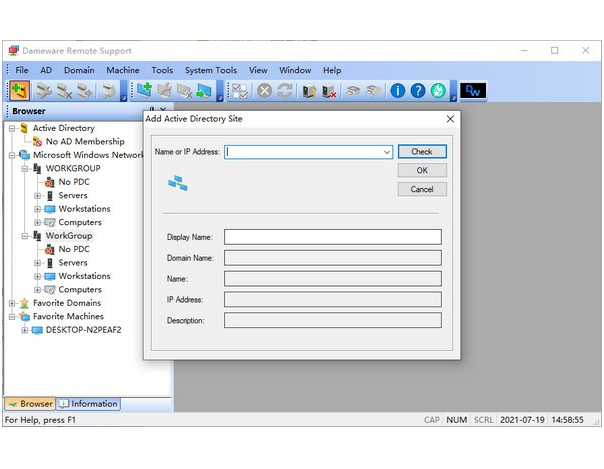Click the Cancel button in dialog
The height and width of the screenshot is (469, 604).
click(422, 189)
